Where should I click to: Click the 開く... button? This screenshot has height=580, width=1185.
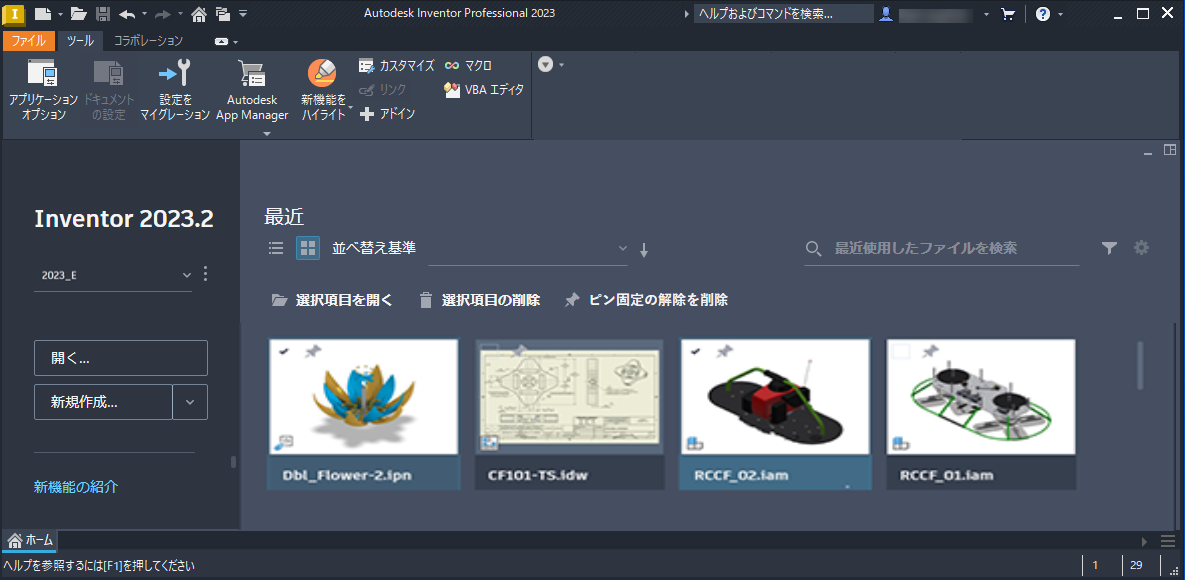click(121, 358)
